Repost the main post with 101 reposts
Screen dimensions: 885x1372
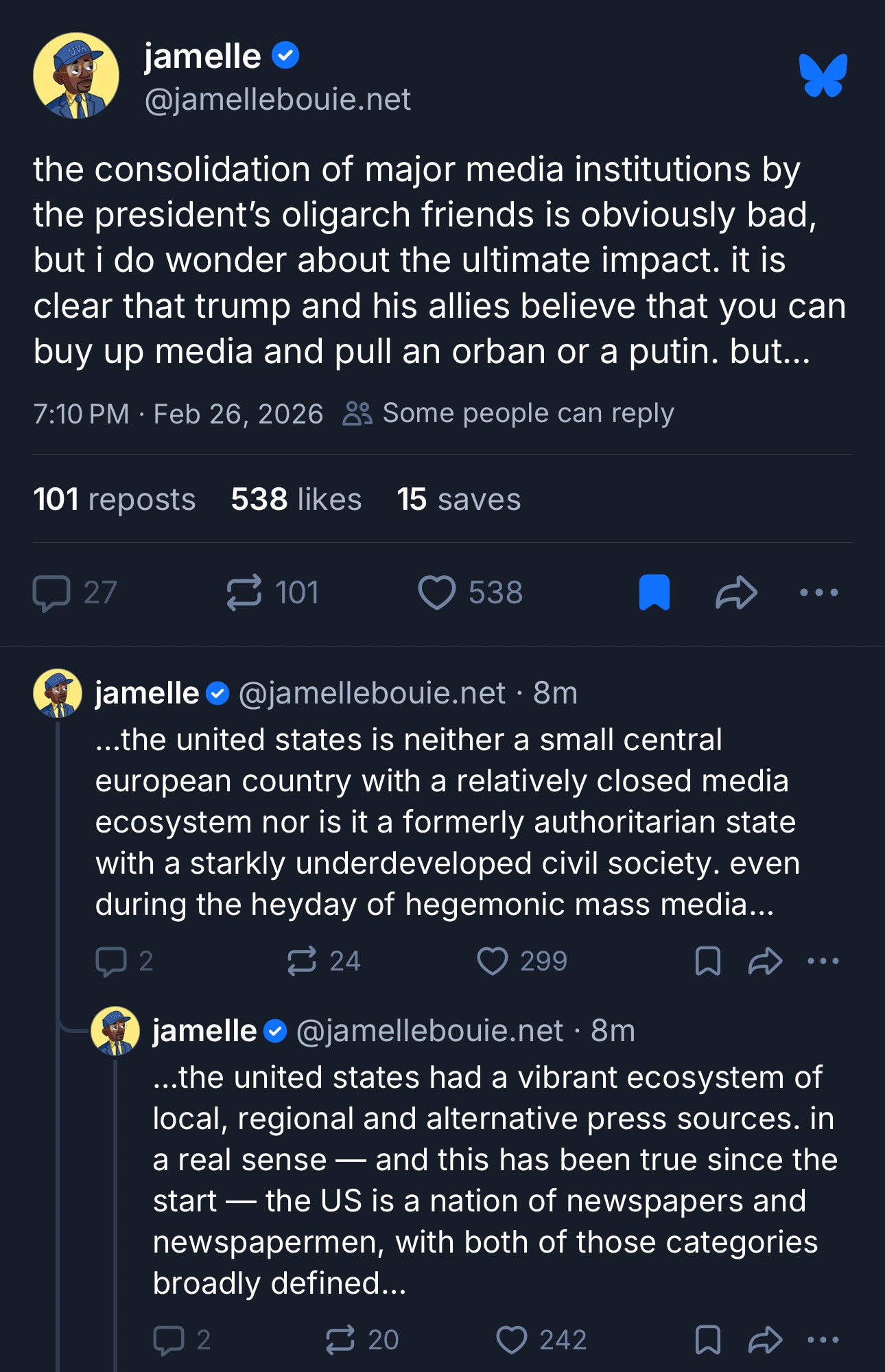click(x=244, y=593)
